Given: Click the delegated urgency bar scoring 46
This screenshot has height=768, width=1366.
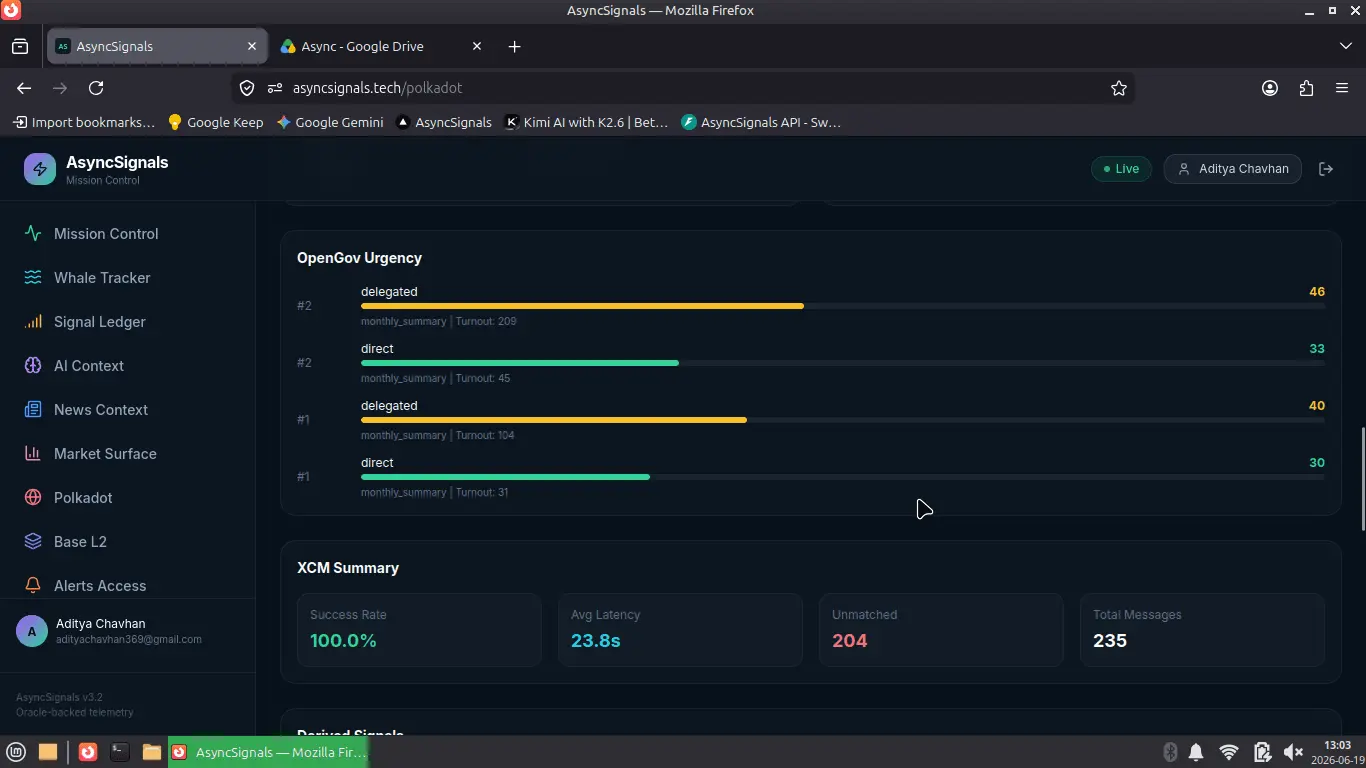Looking at the screenshot, I should tap(843, 305).
